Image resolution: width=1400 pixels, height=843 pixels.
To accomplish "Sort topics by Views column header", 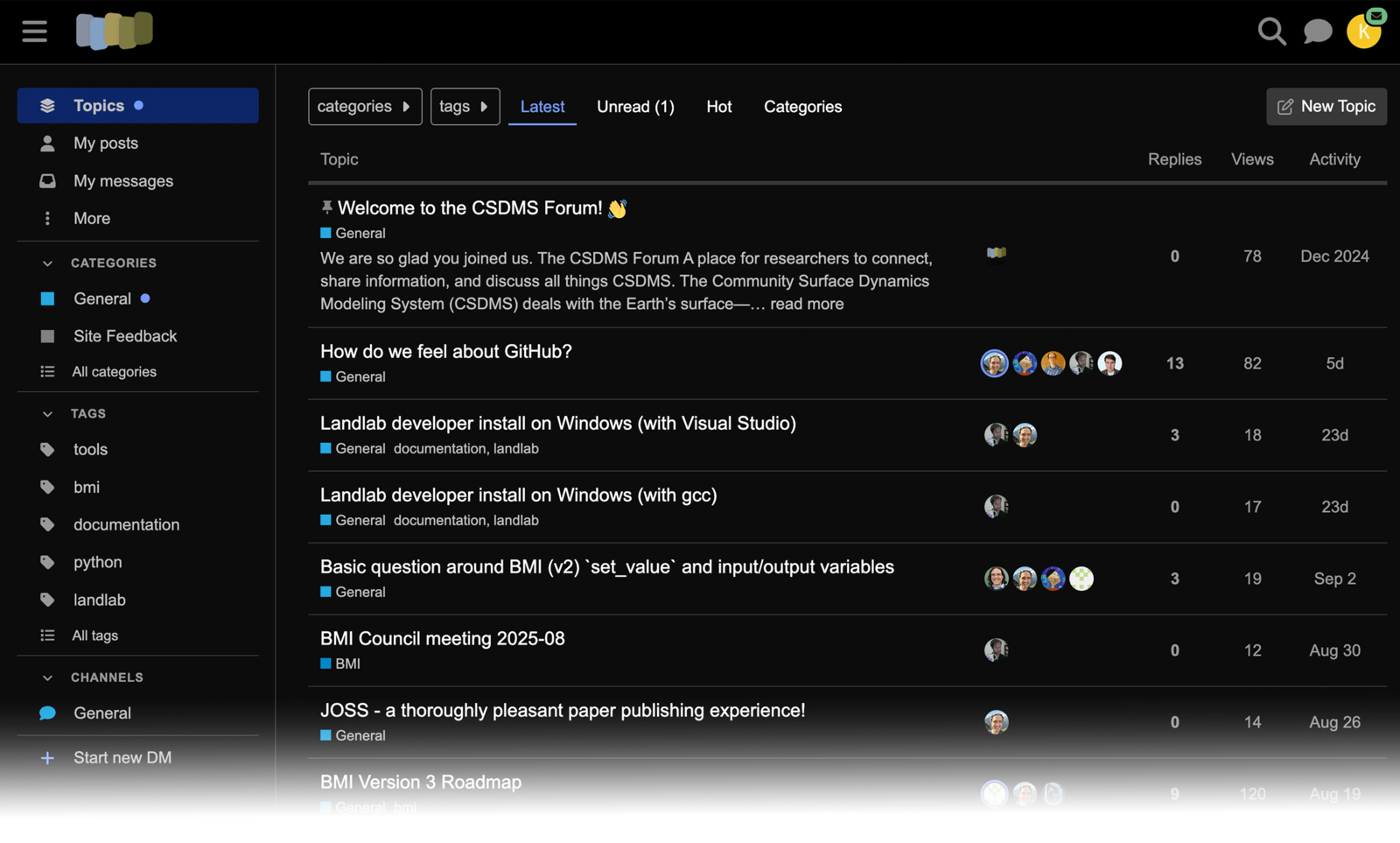I will pyautogui.click(x=1251, y=159).
